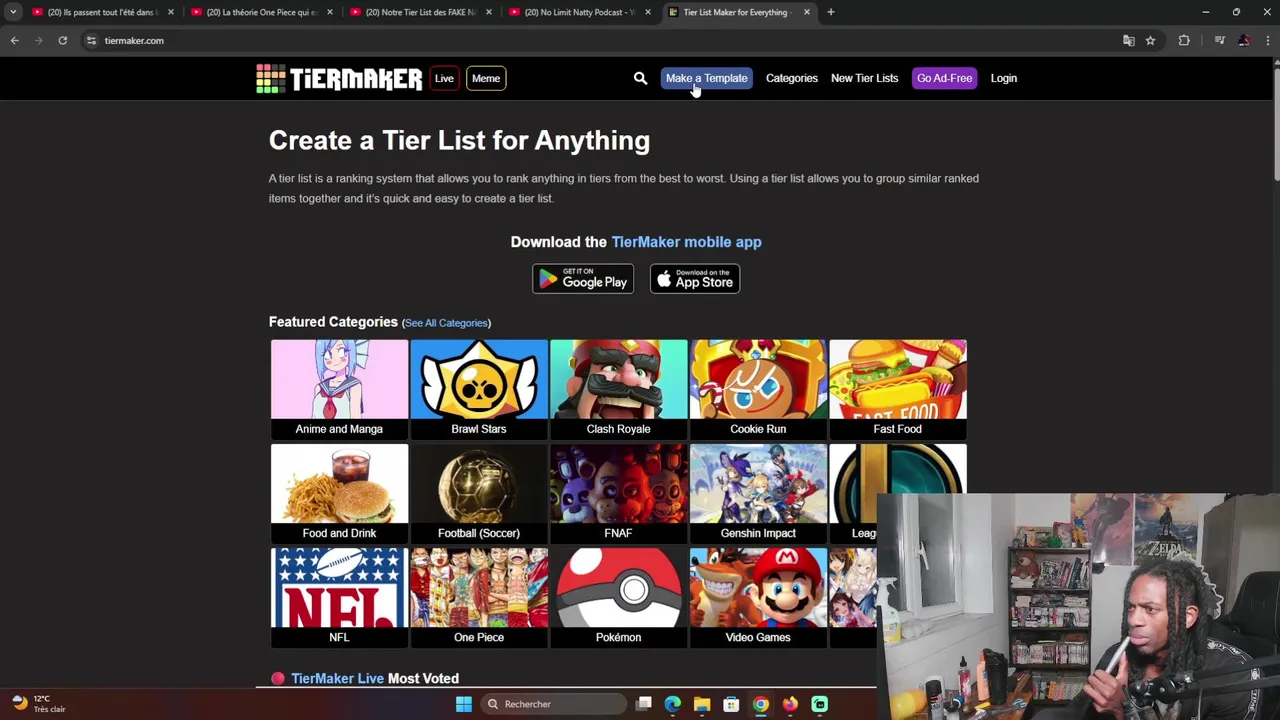Switch to the 'Ils passent tout l'été' tab
The height and width of the screenshot is (720, 1280).
[x=103, y=12]
